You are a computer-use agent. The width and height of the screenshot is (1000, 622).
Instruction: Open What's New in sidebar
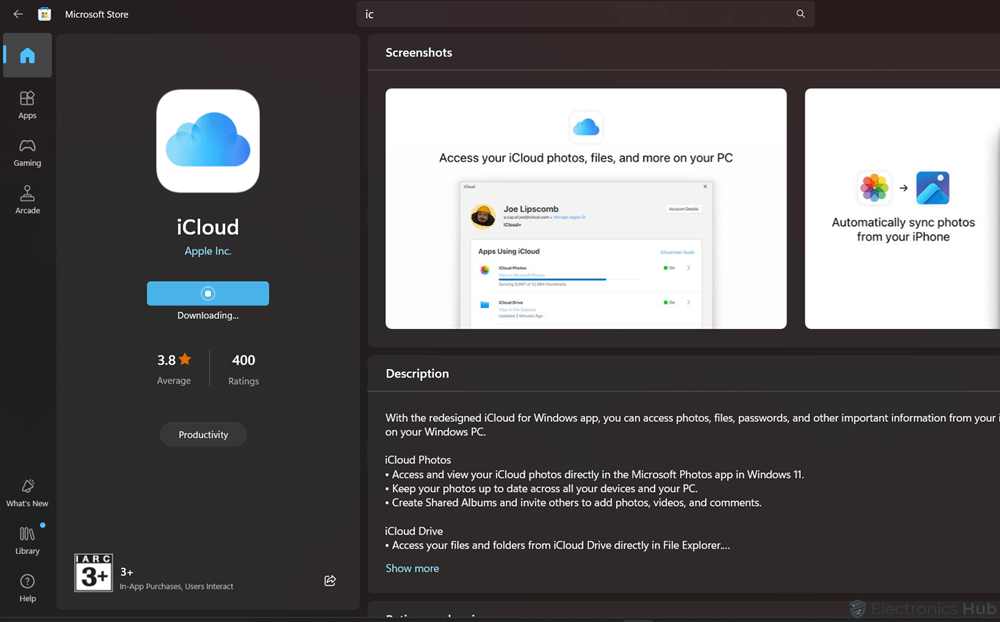point(27,492)
